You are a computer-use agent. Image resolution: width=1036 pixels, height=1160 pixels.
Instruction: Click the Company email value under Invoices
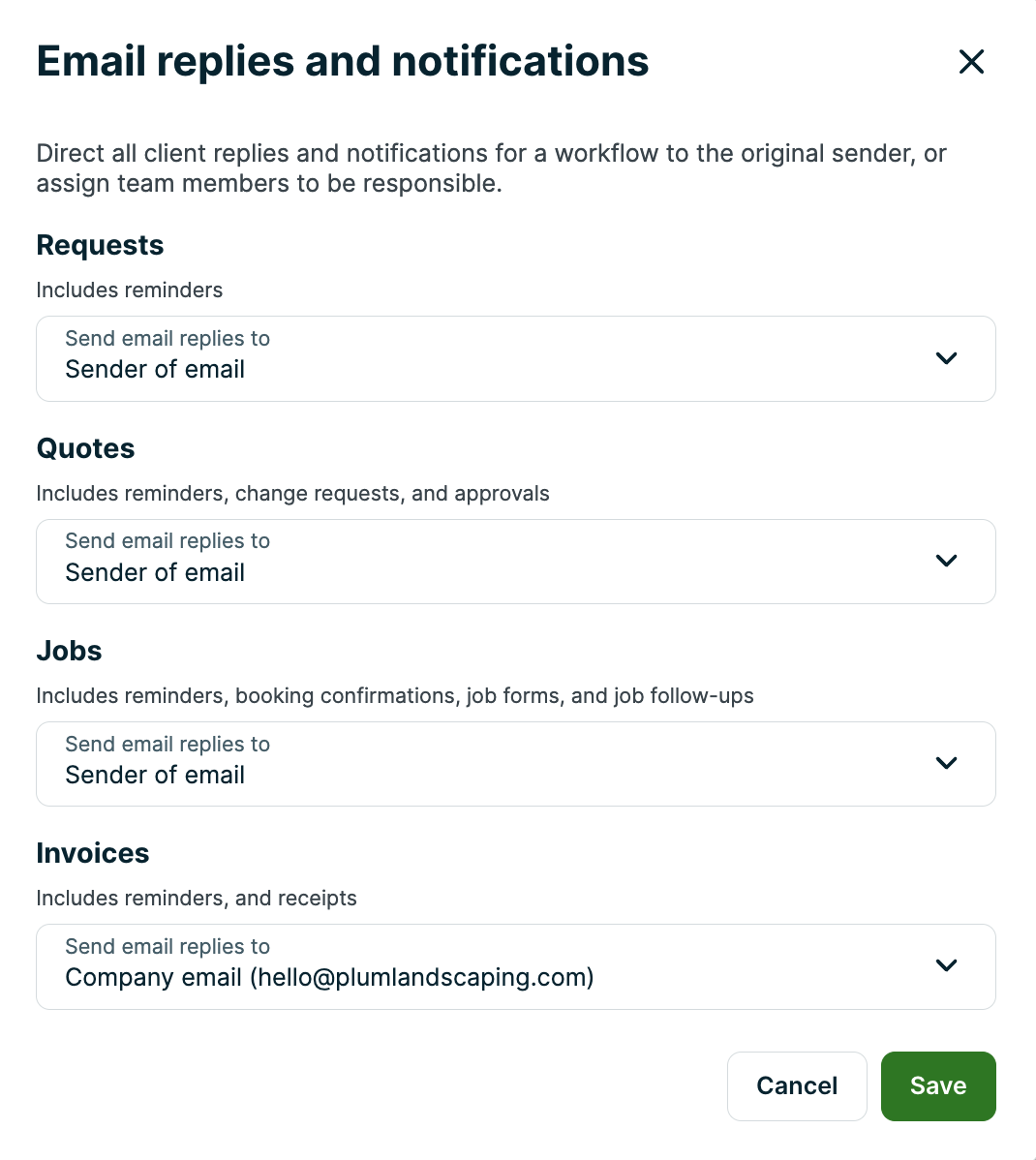[329, 978]
